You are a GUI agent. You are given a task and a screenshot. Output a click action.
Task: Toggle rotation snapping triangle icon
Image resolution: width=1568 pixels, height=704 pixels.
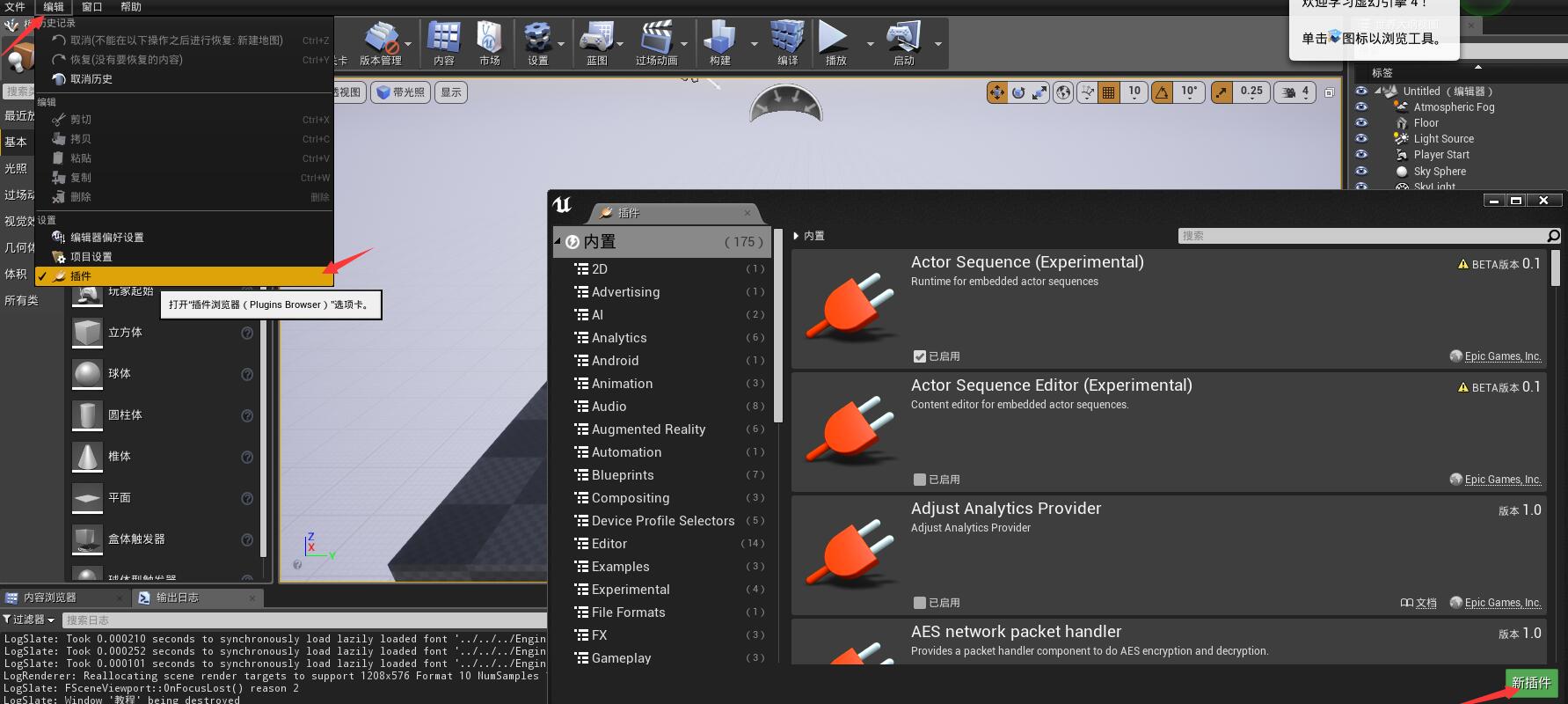tap(1163, 92)
